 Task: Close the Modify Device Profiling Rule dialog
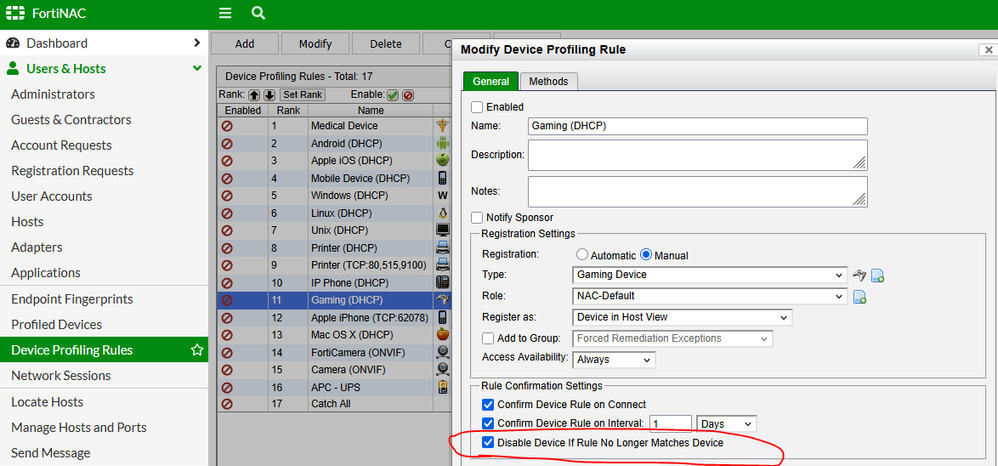(988, 50)
